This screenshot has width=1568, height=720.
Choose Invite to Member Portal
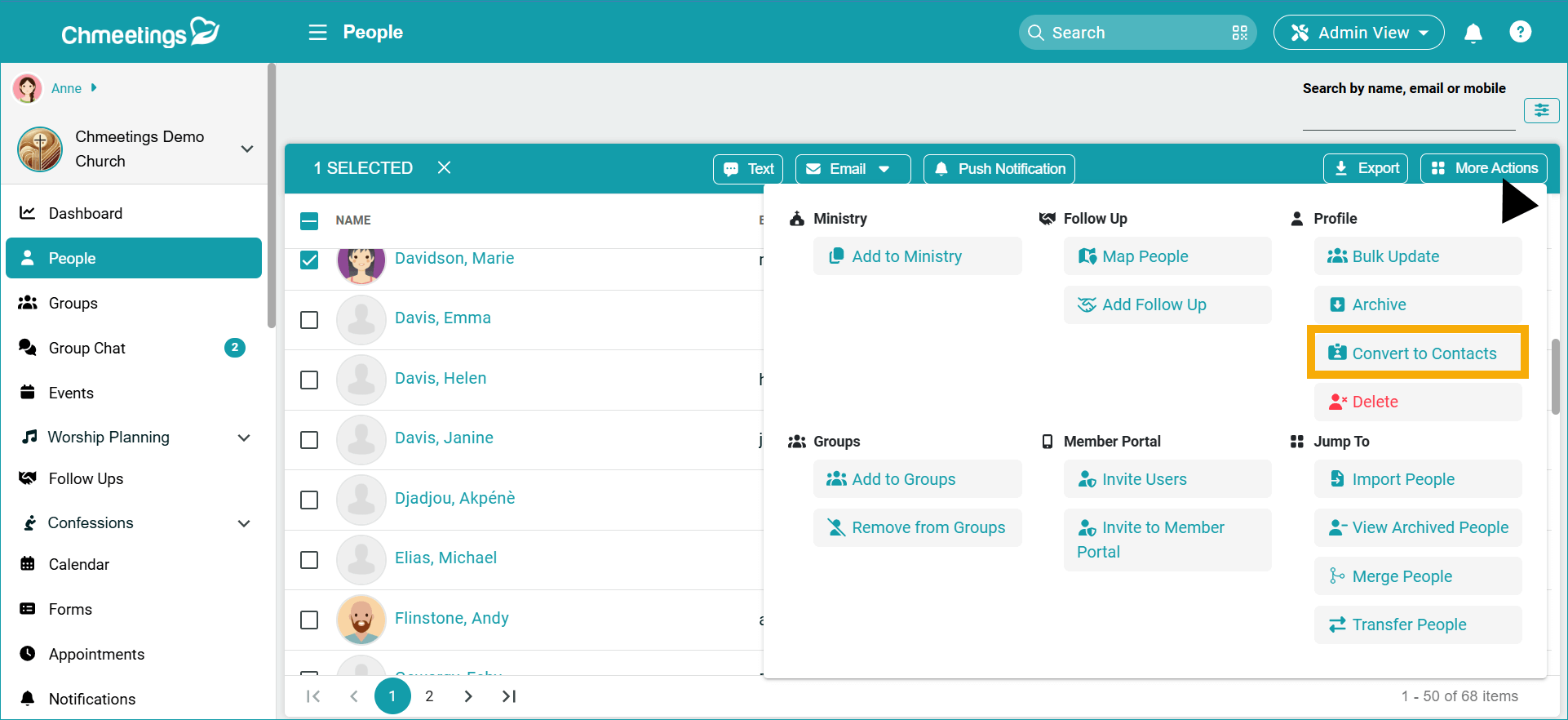coord(1167,540)
